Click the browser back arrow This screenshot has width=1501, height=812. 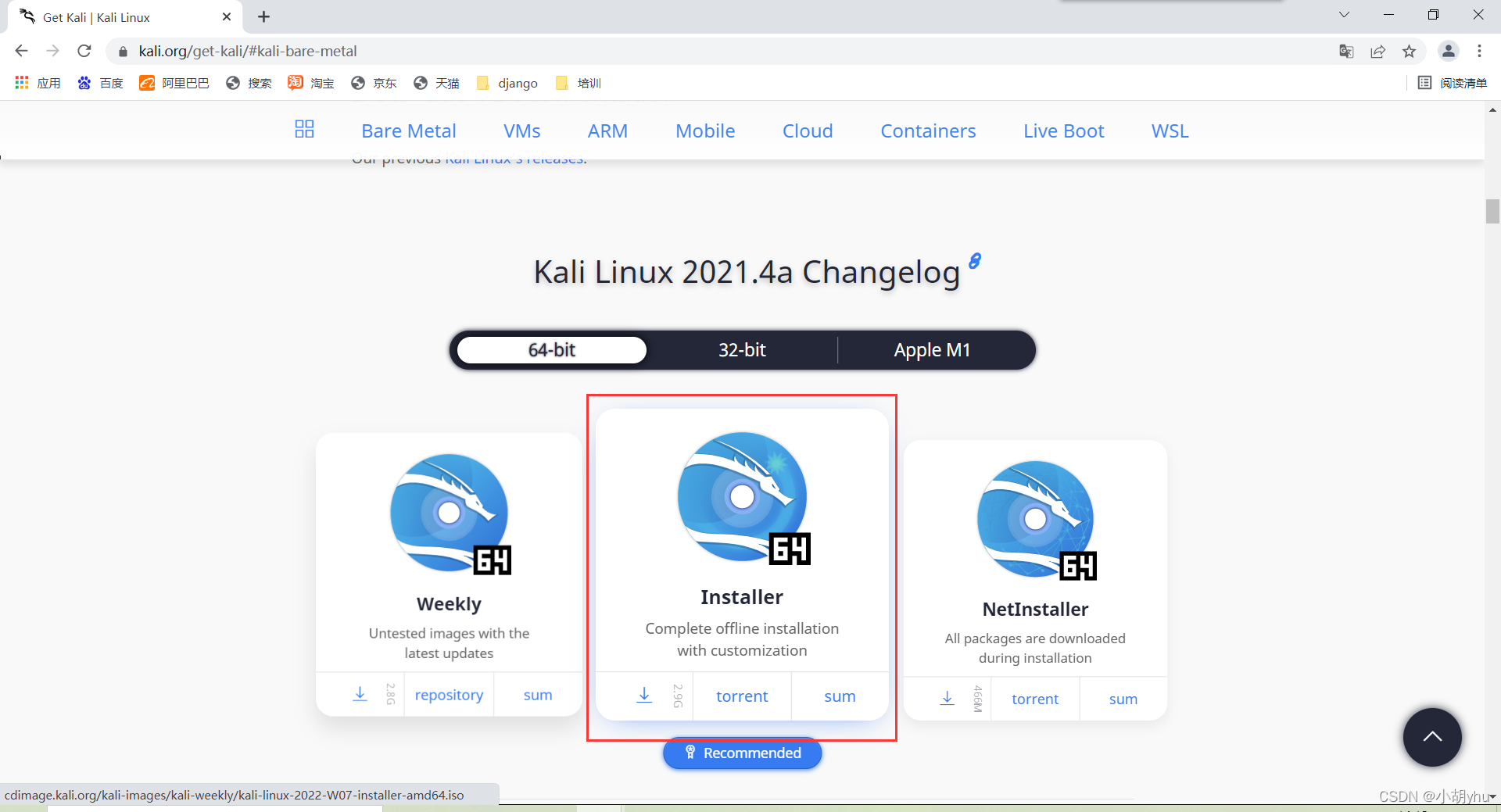[x=21, y=51]
